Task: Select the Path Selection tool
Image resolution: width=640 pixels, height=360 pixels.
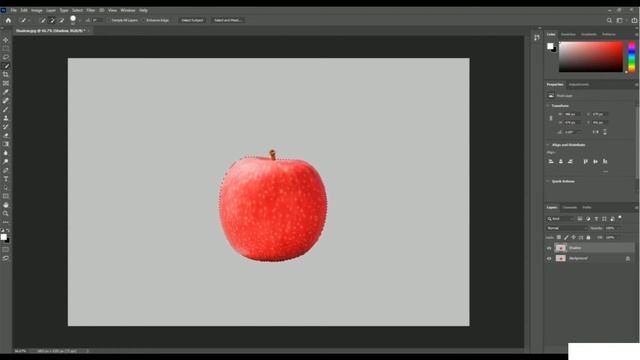Action: [6, 188]
